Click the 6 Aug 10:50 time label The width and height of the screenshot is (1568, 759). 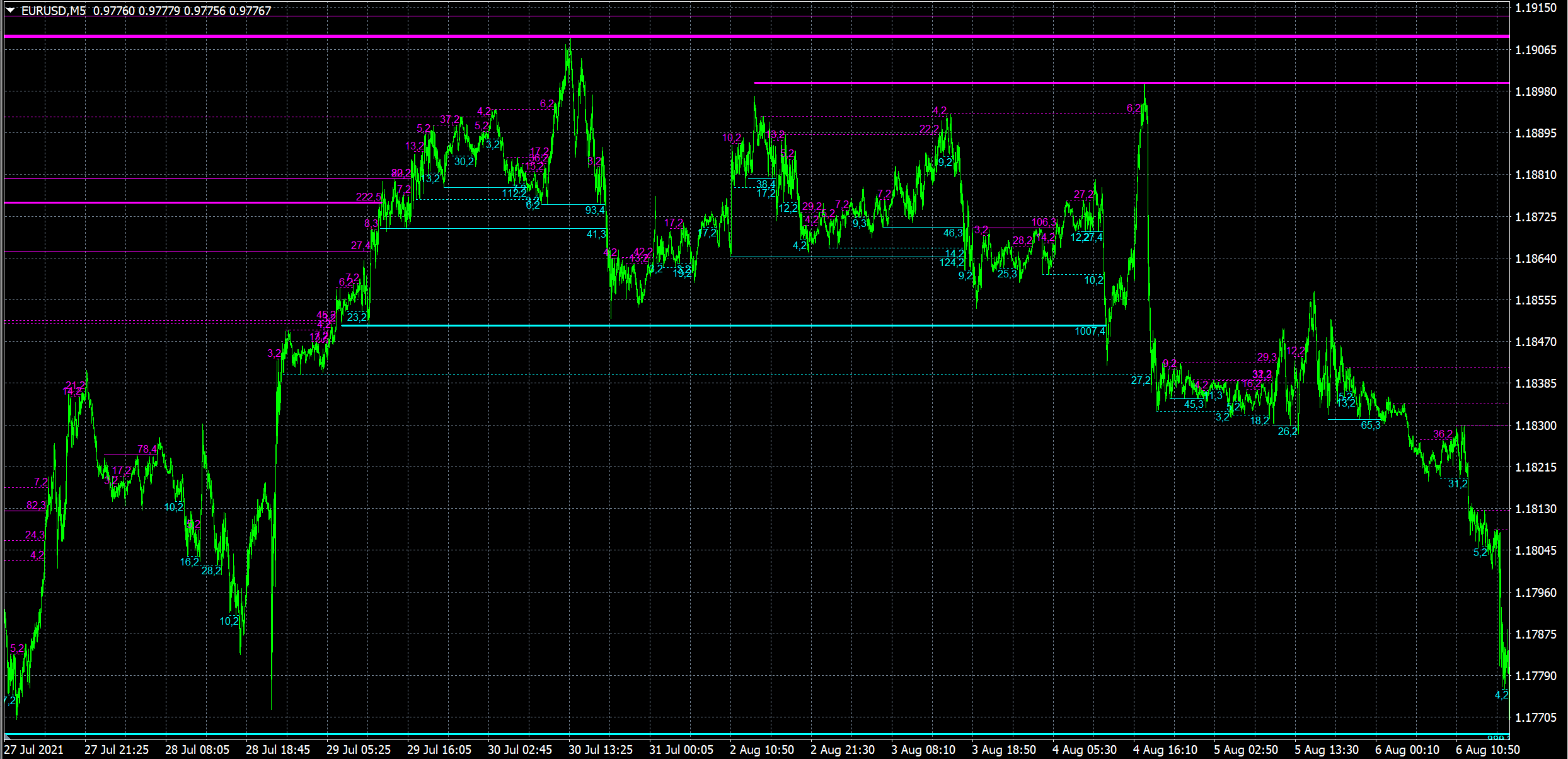tap(1487, 750)
